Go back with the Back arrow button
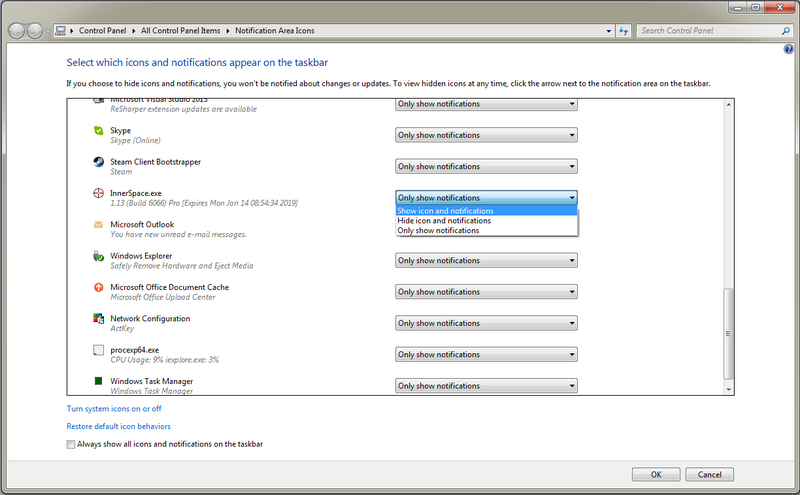The height and width of the screenshot is (495, 800). click(x=16, y=31)
